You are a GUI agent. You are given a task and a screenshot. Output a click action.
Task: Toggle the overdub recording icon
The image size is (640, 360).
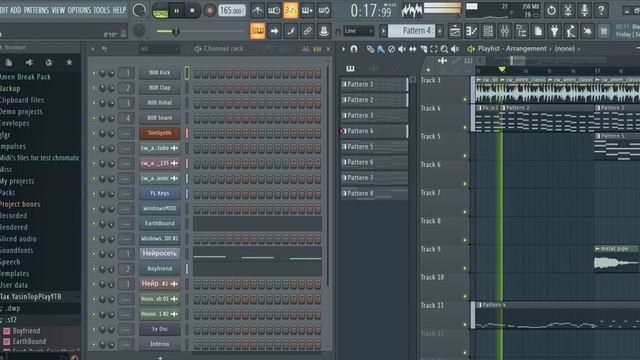click(307, 10)
